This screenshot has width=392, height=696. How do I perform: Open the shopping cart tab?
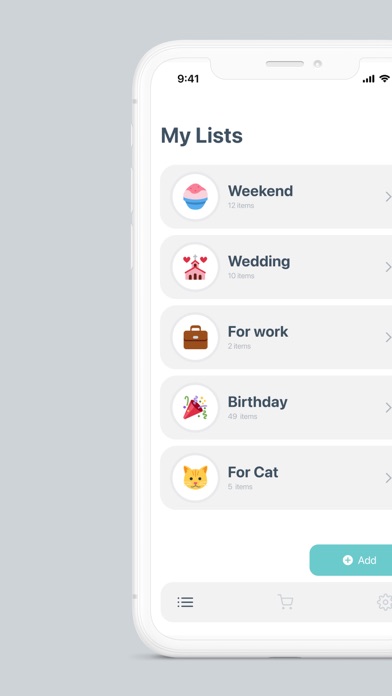pos(285,602)
